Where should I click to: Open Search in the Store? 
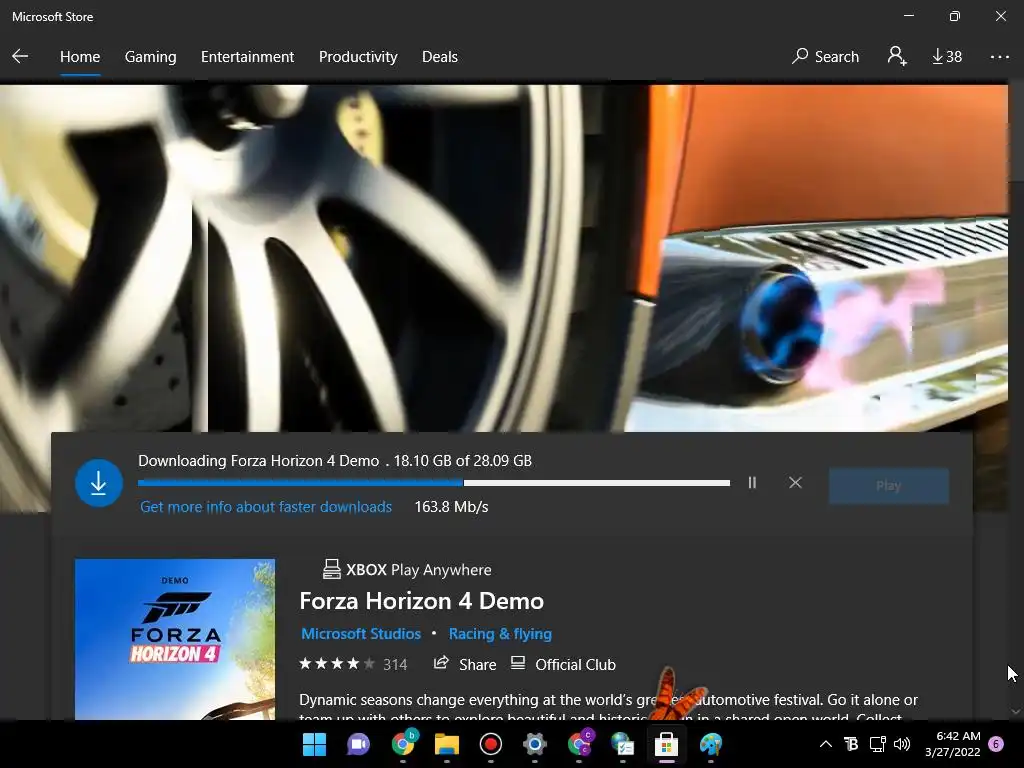825,57
